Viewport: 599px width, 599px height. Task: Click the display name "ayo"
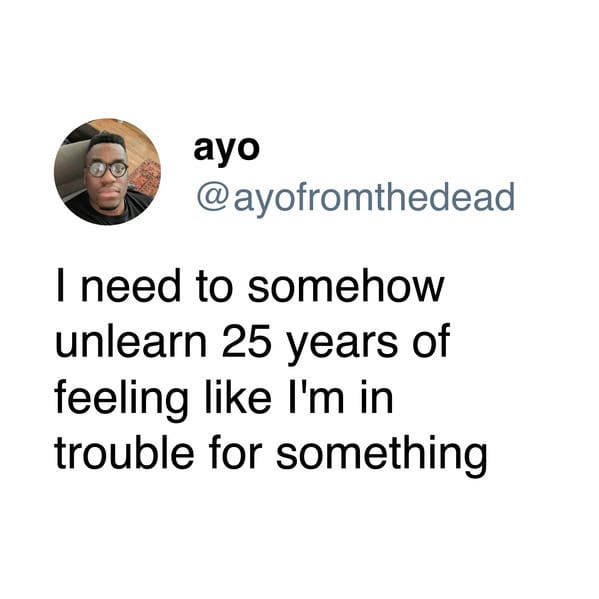[226, 149]
